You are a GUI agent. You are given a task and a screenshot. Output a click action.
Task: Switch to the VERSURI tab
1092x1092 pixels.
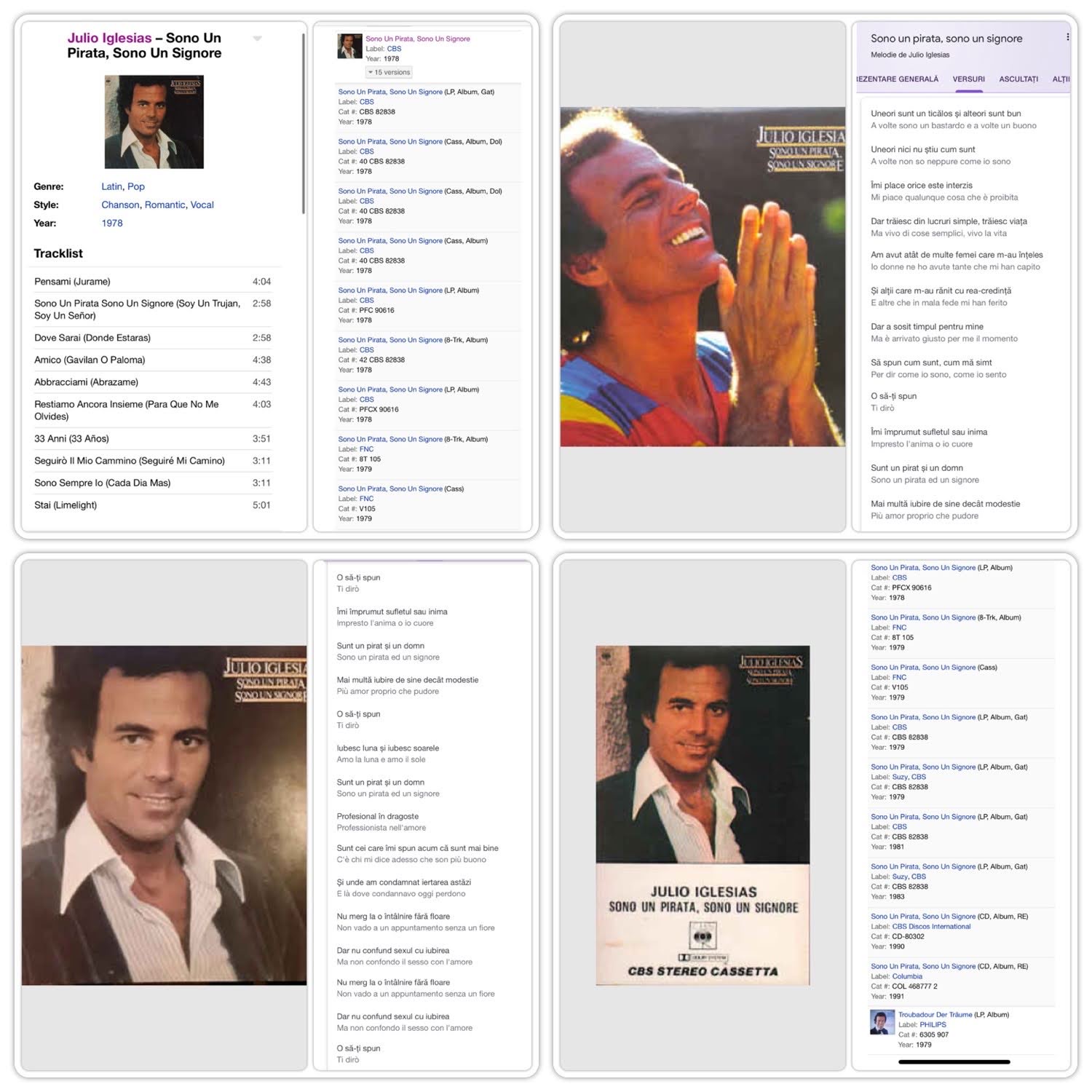point(968,79)
